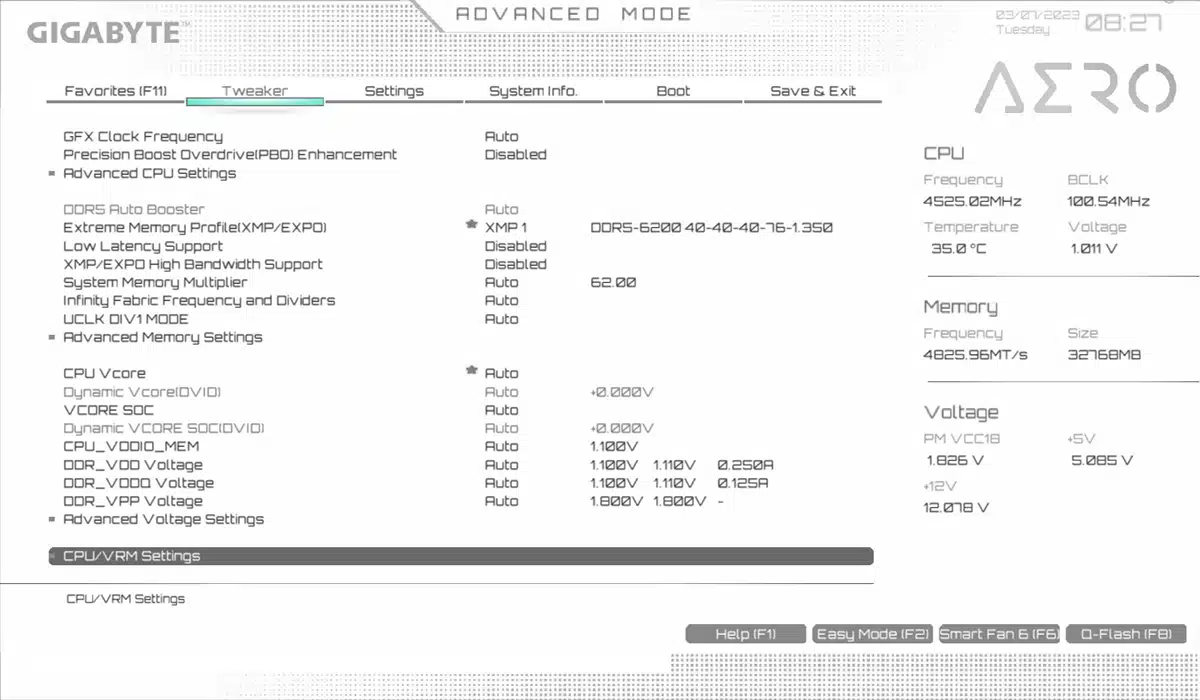Switch to the Boot tab
This screenshot has height=700, width=1200.
tap(673, 91)
